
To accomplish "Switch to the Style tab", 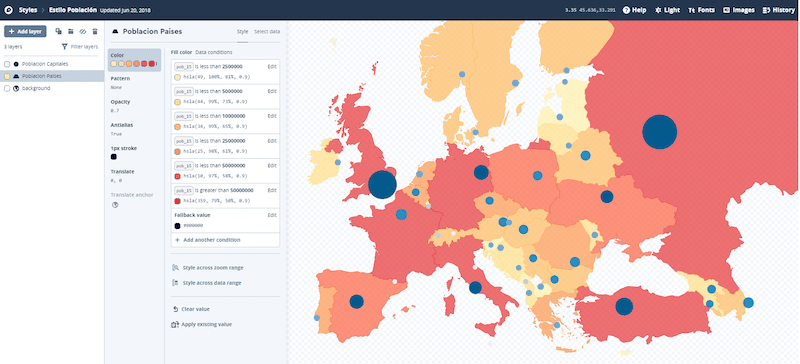I will (x=242, y=32).
